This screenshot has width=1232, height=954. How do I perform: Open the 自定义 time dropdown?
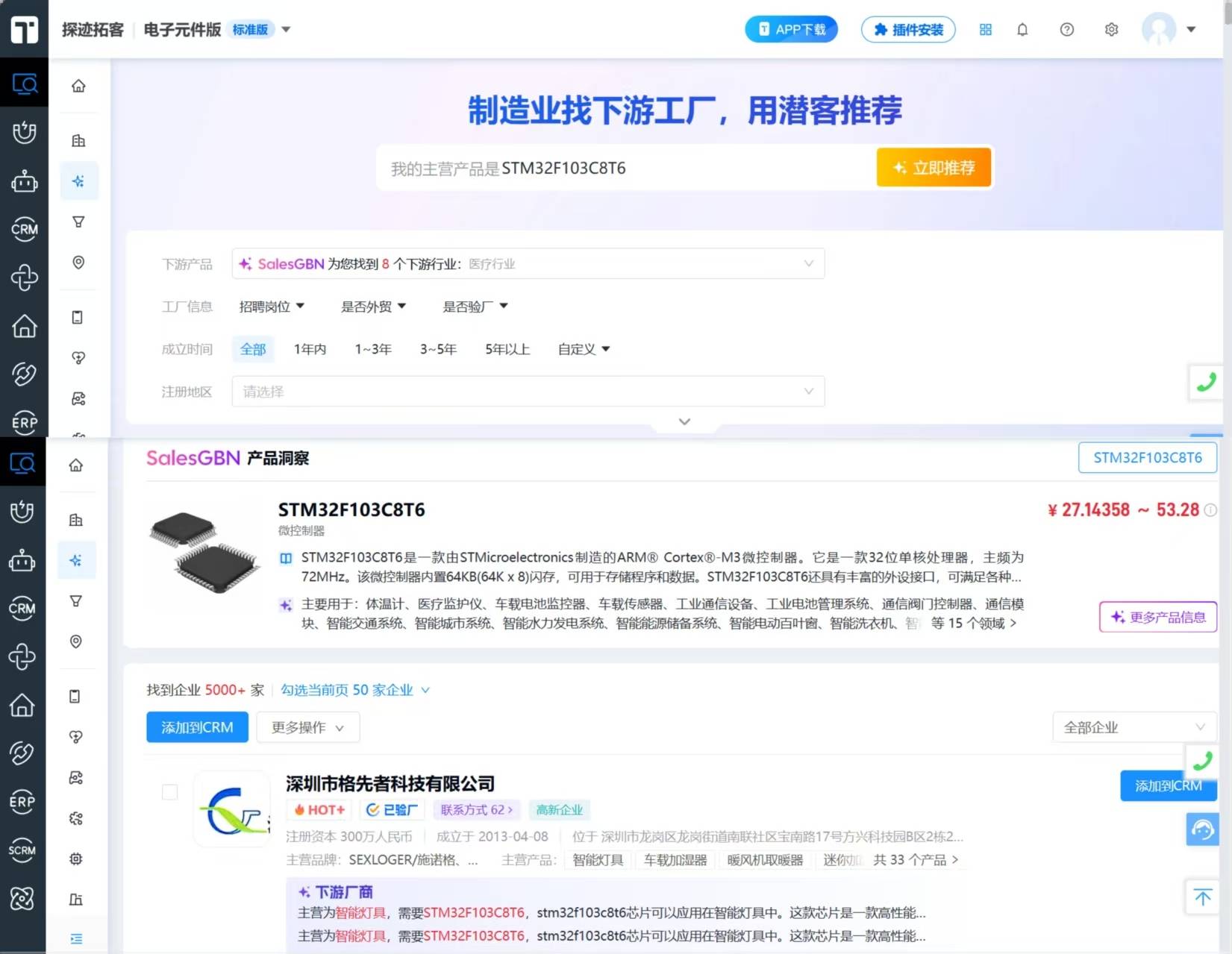pos(584,349)
